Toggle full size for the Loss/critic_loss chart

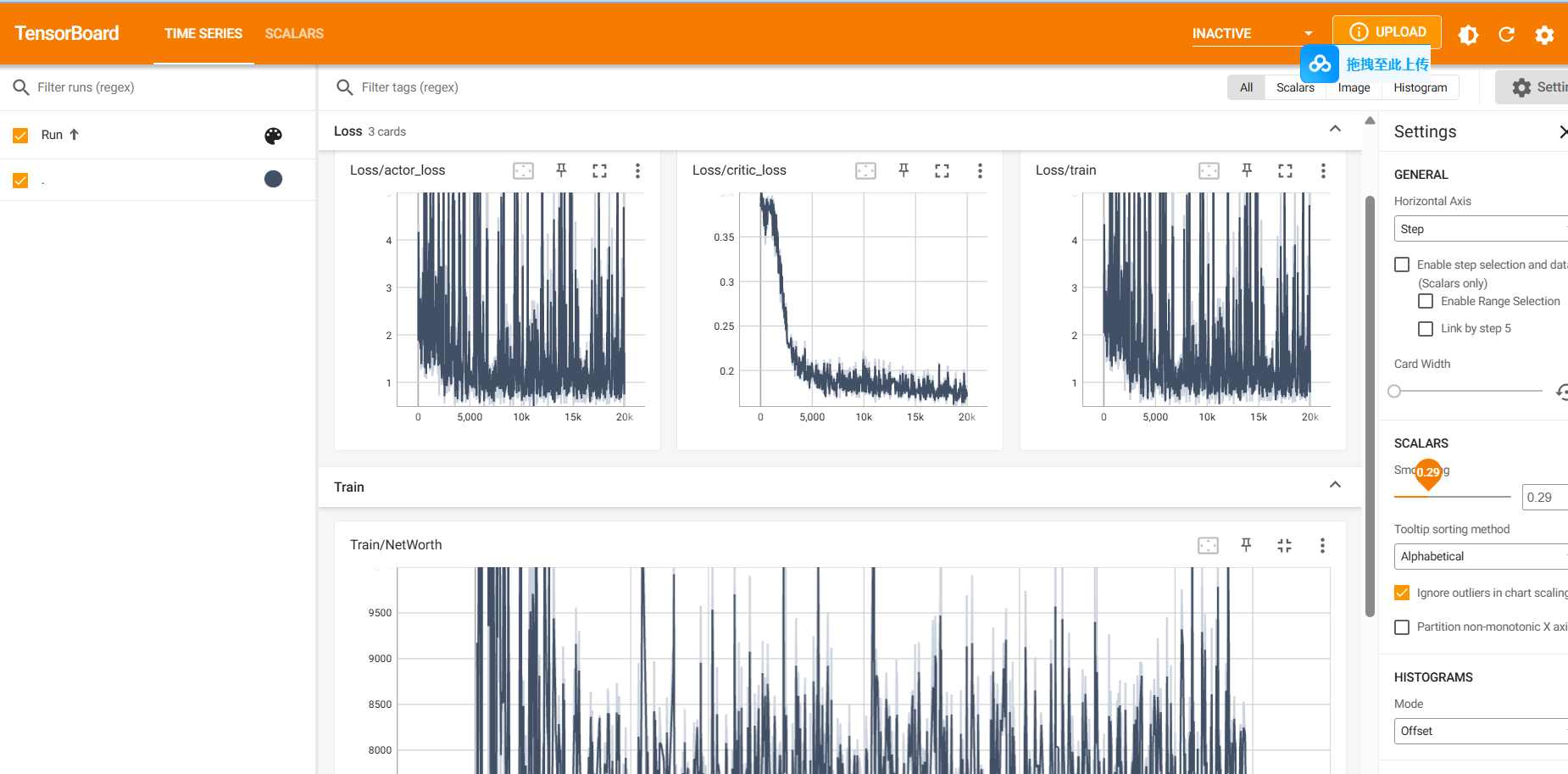tap(942, 170)
